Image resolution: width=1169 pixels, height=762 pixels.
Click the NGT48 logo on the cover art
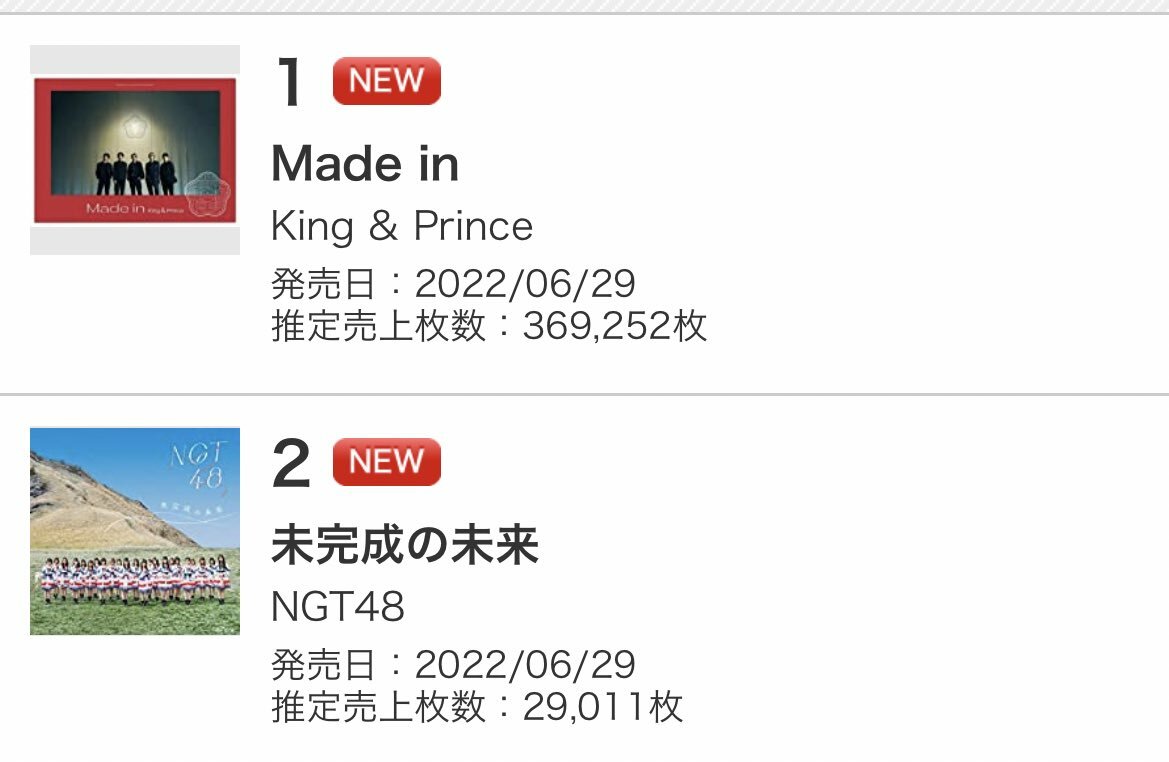coord(199,466)
